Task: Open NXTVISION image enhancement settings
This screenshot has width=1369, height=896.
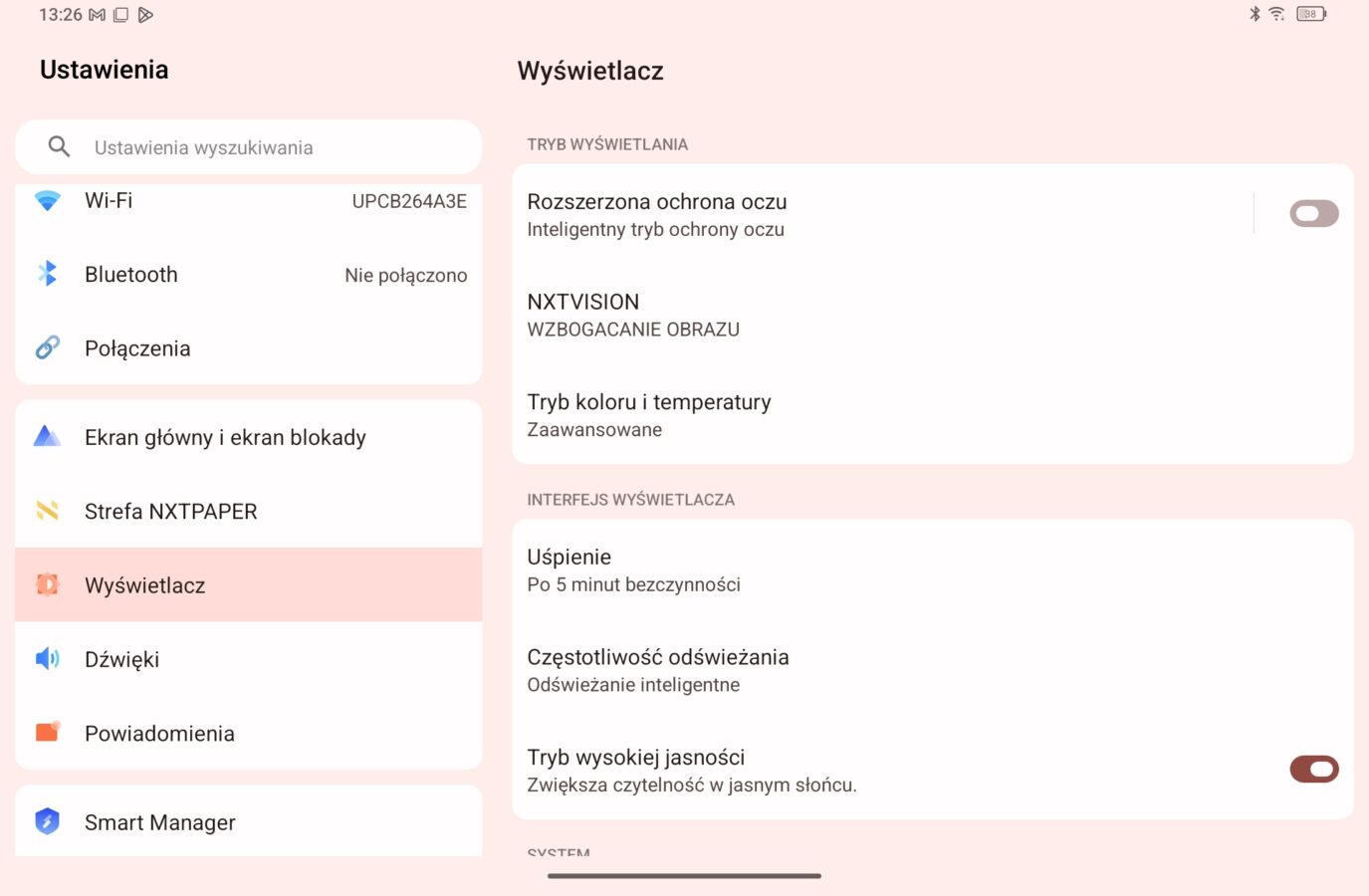Action: [x=933, y=315]
